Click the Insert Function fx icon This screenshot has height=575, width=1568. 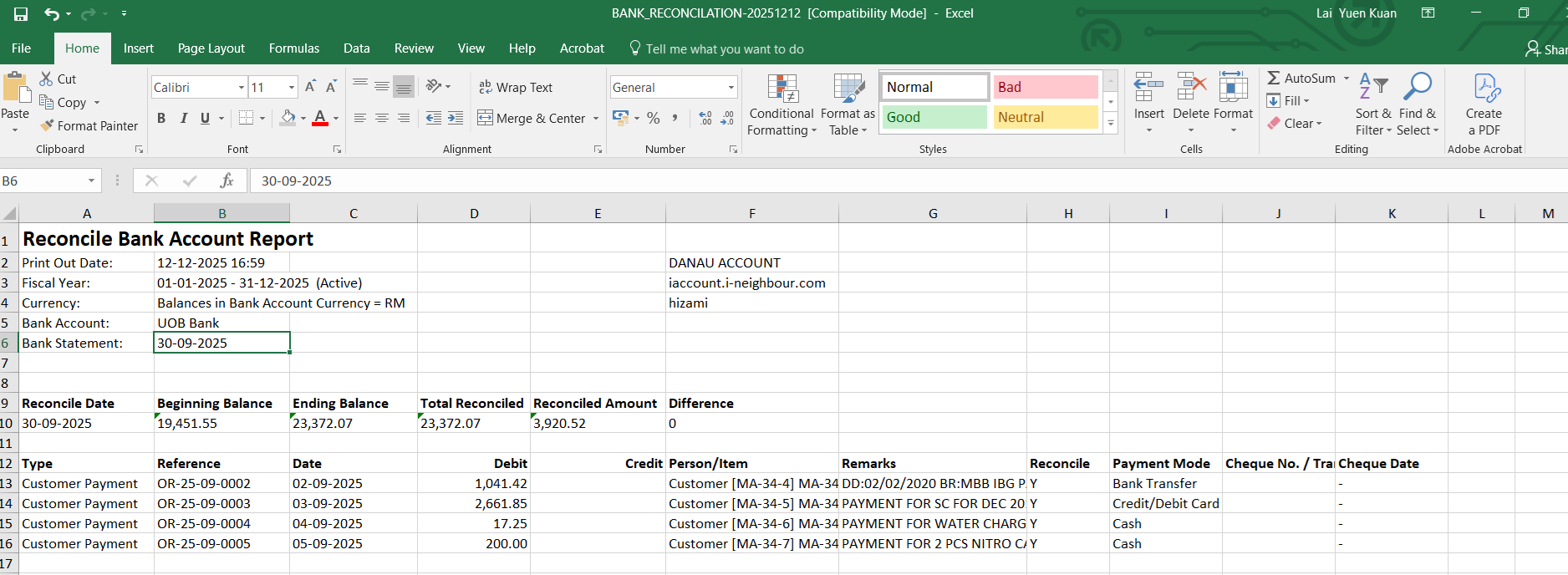point(227,181)
